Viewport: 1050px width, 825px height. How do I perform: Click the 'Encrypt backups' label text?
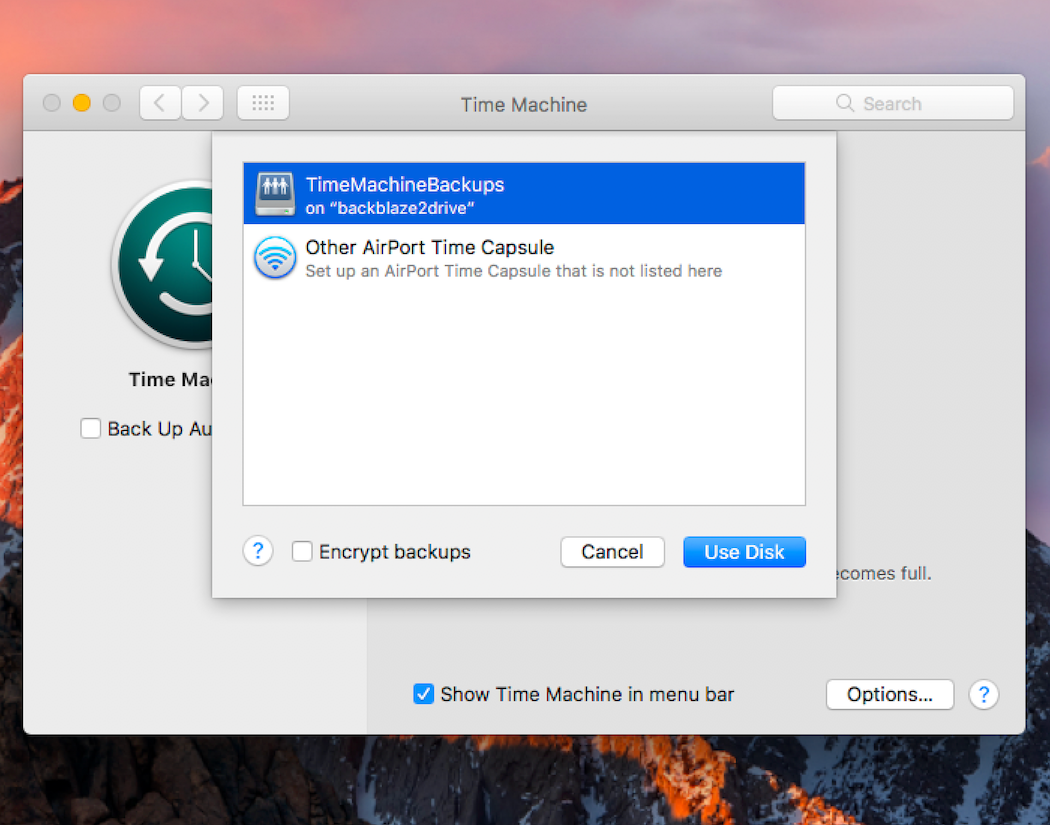[x=395, y=552]
